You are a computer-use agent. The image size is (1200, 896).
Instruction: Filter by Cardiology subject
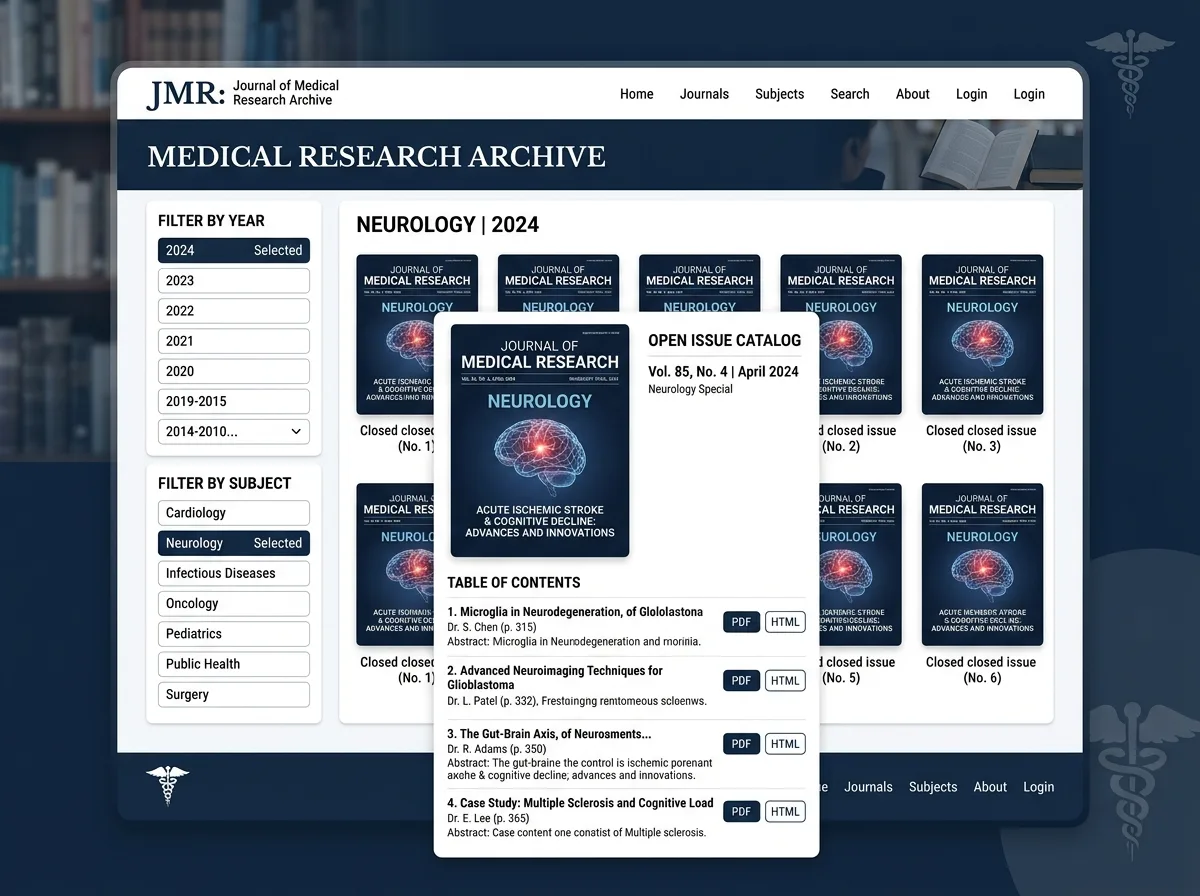[234, 513]
